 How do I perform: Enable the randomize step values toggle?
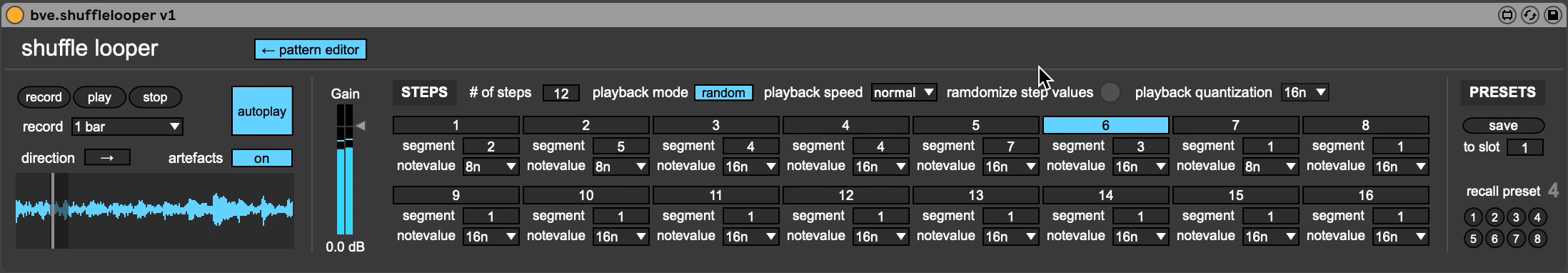(x=1110, y=92)
